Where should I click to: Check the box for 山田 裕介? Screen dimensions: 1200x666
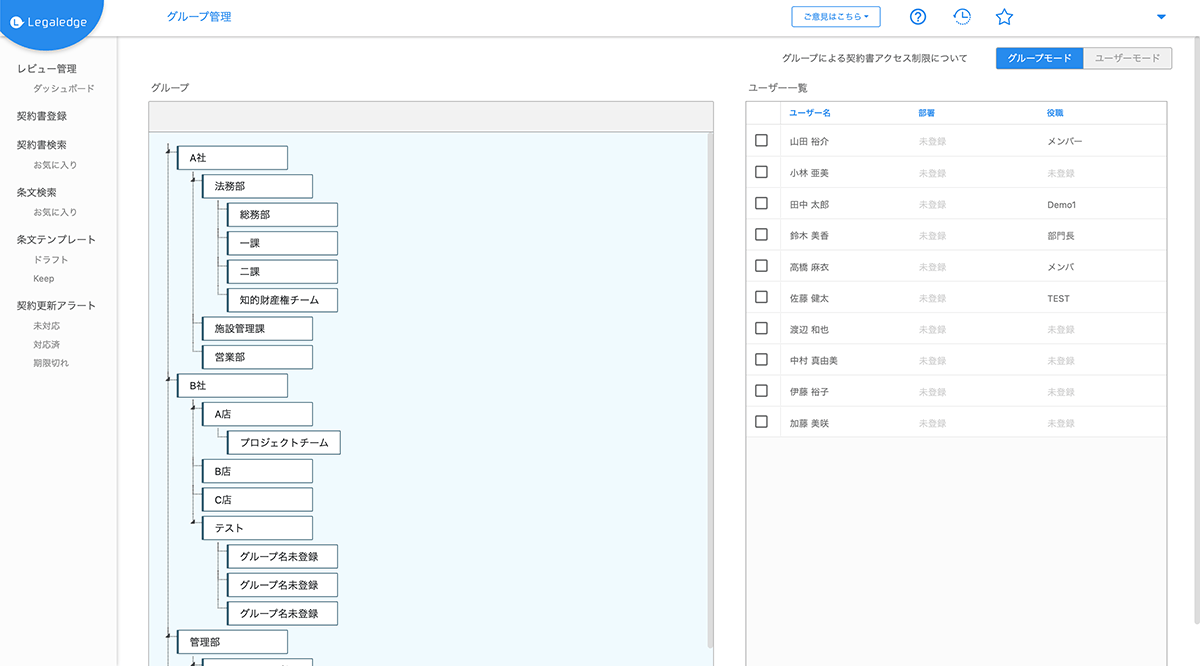pyautogui.click(x=761, y=141)
